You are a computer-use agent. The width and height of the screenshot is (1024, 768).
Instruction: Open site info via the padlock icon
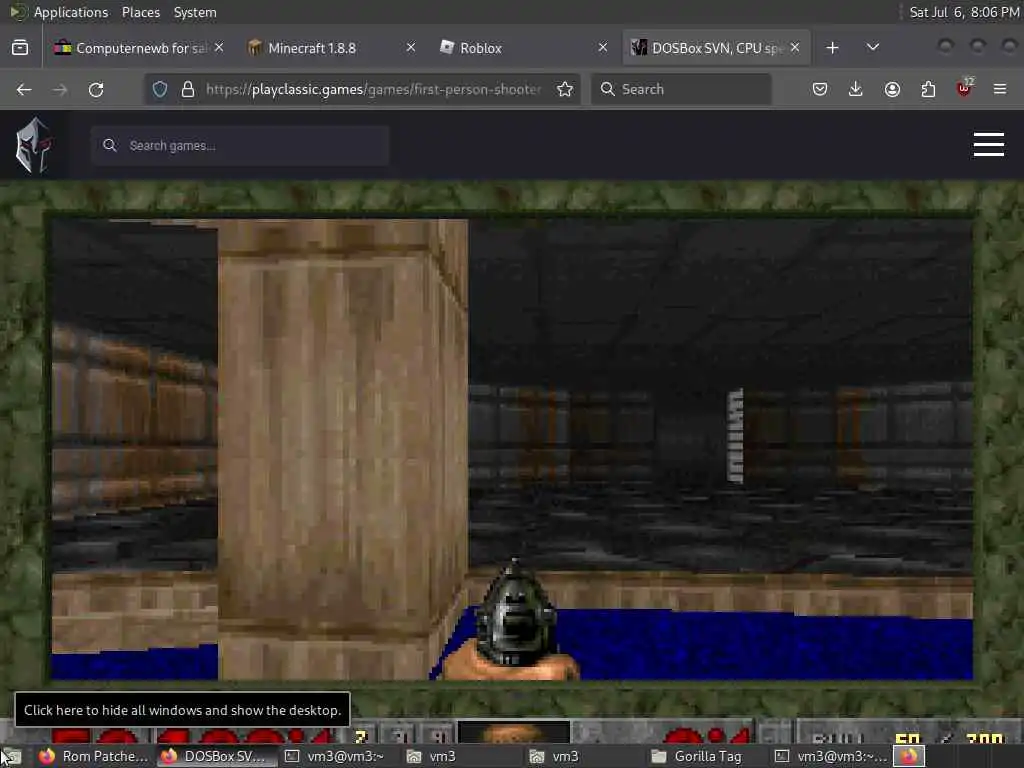[x=188, y=89]
